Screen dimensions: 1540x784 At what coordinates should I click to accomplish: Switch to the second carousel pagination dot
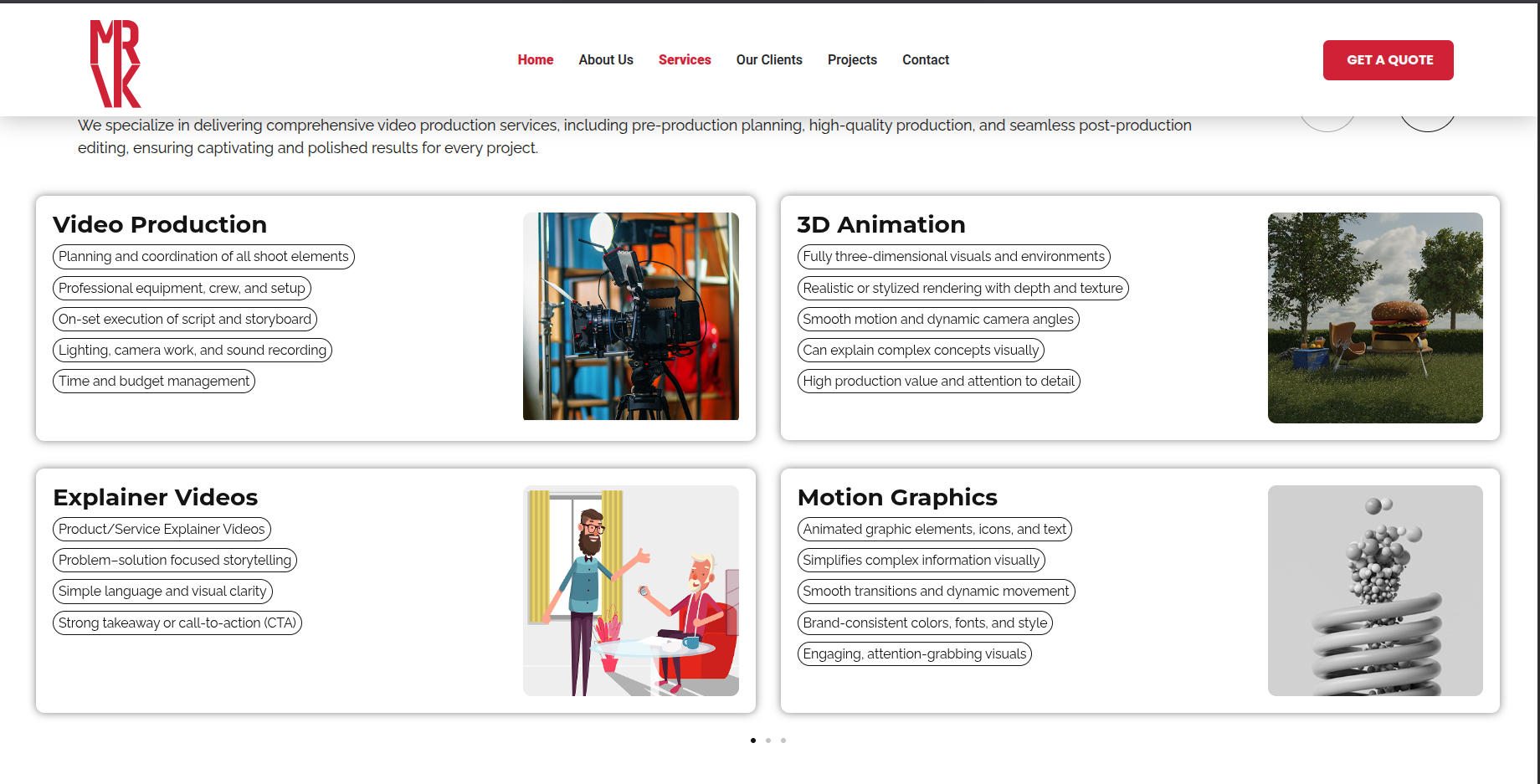(x=768, y=740)
